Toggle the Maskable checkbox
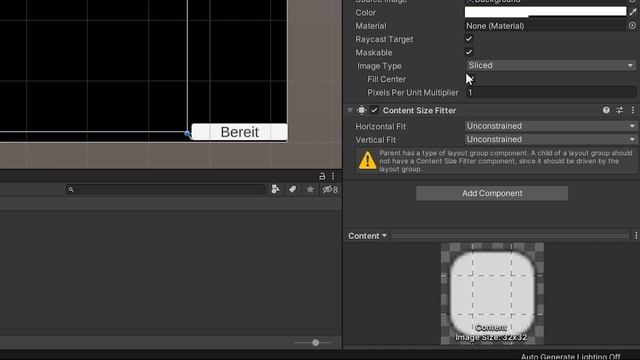640x360 pixels. (469, 52)
